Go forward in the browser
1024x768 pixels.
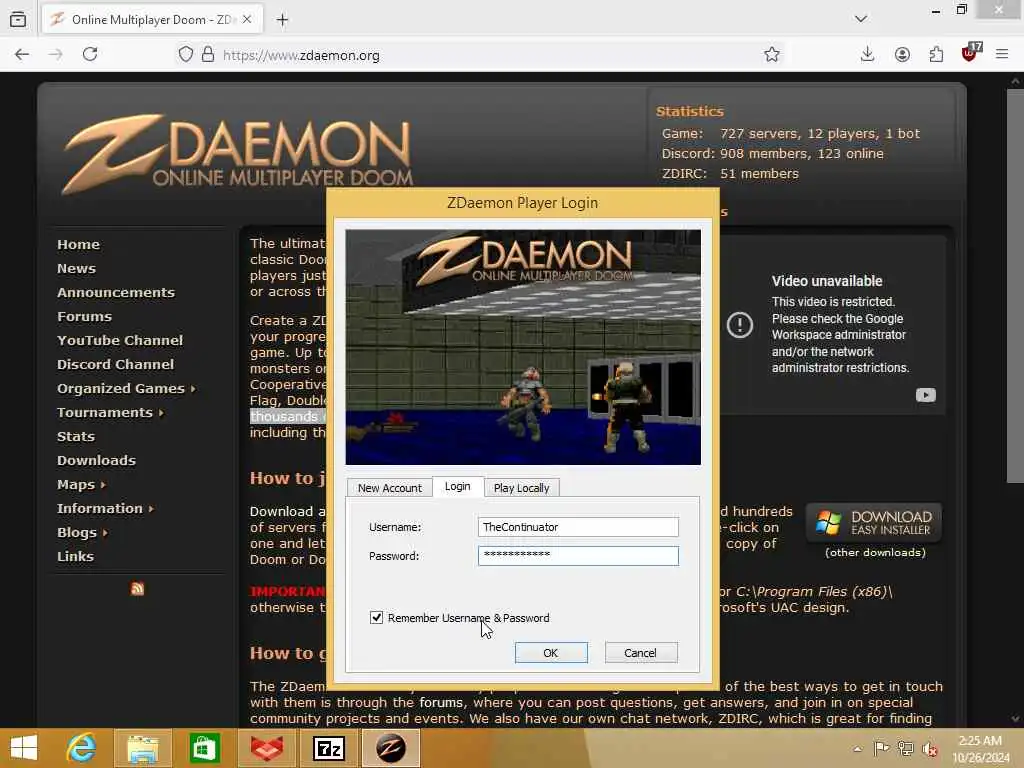pyautogui.click(x=56, y=54)
